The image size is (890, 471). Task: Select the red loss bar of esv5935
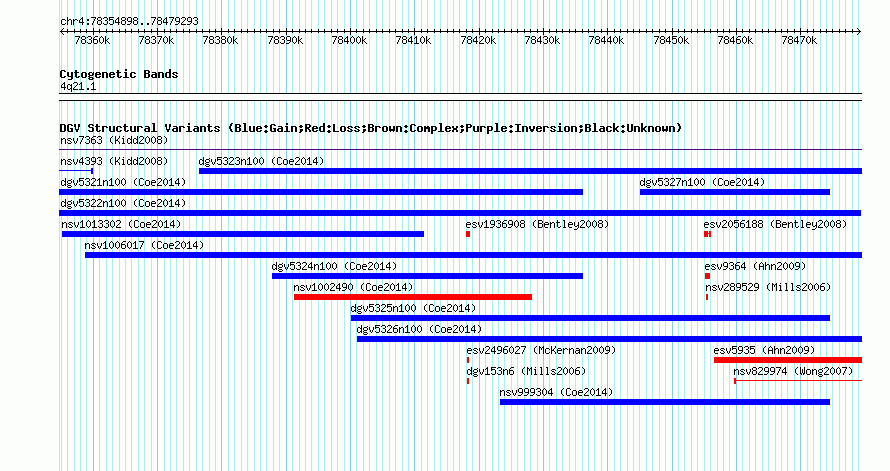[788, 360]
